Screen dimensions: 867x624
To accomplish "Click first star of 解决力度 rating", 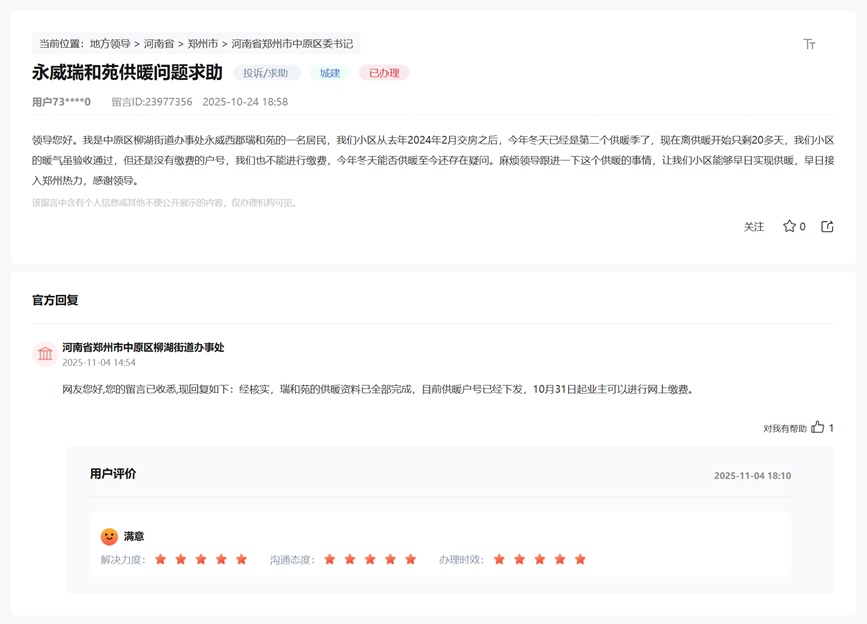I will pyautogui.click(x=161, y=559).
